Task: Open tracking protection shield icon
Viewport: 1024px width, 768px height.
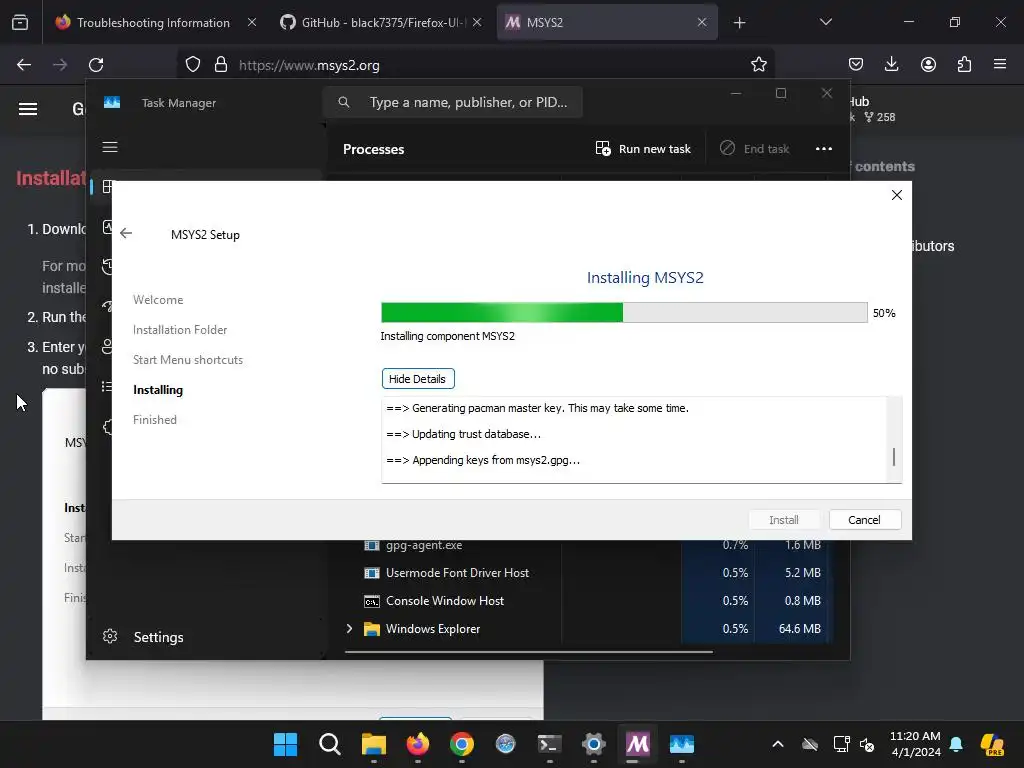Action: coord(193,65)
